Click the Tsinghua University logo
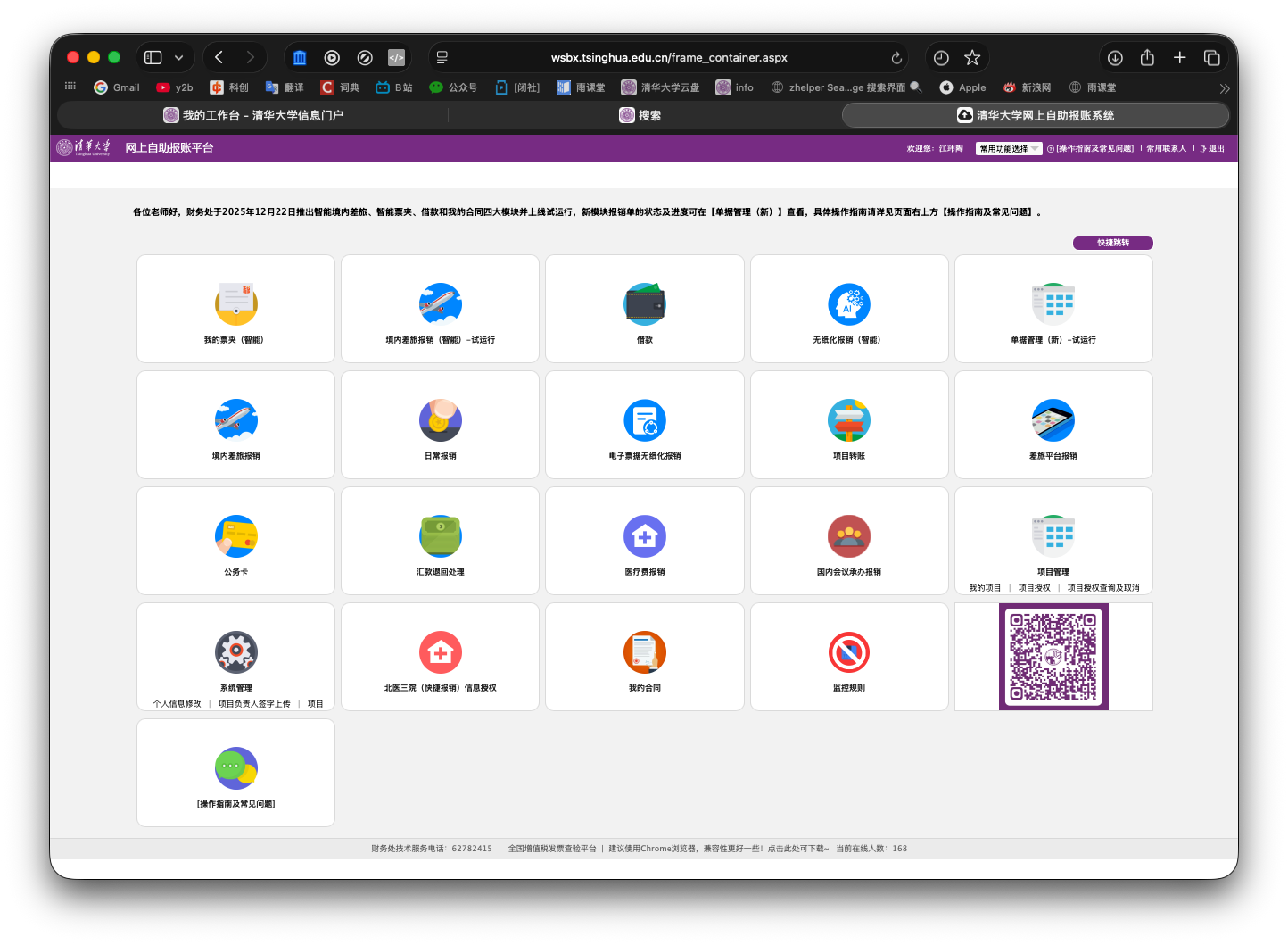This screenshot has height=945, width=1288. click(84, 147)
